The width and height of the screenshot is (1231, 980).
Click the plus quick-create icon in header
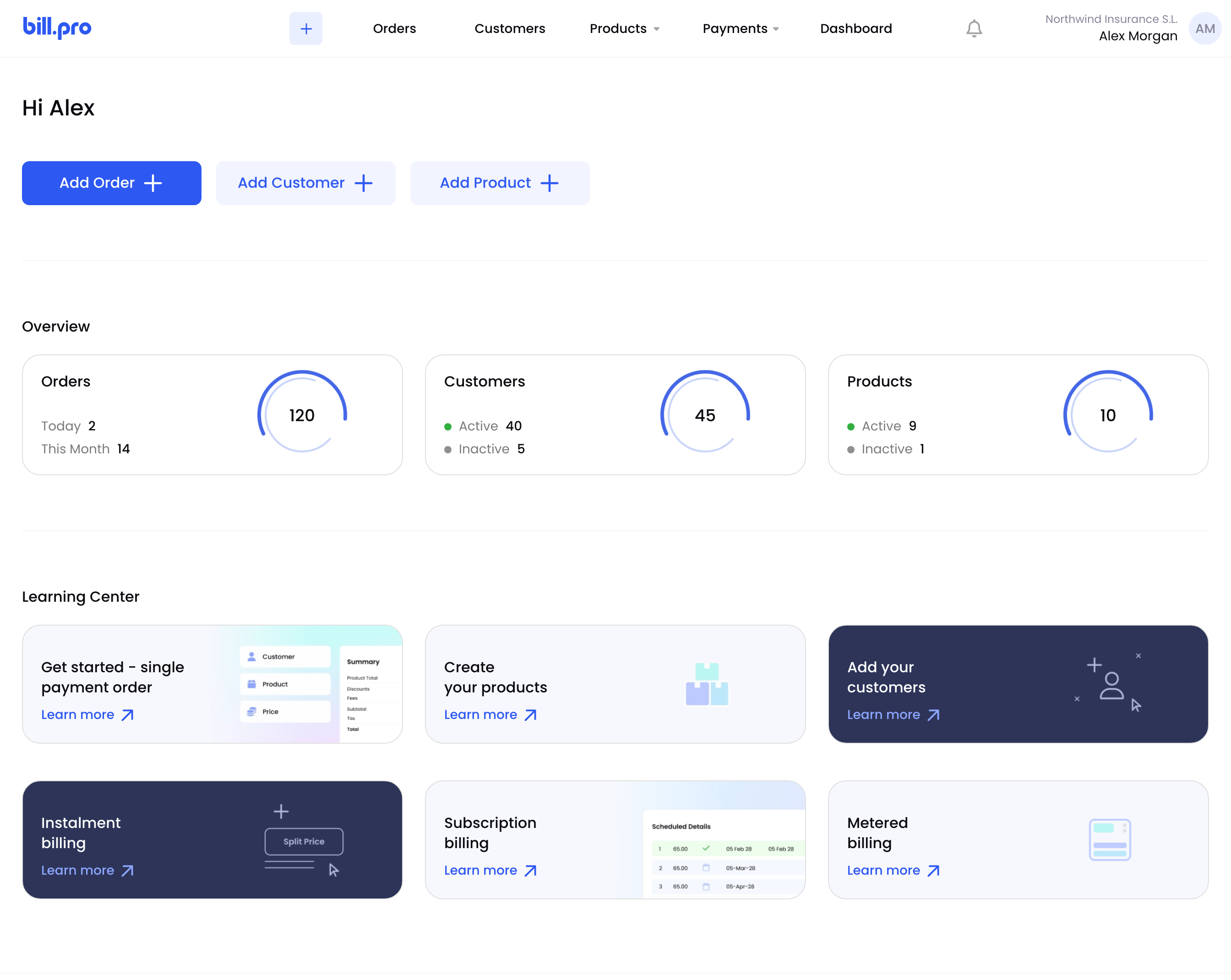pos(306,28)
